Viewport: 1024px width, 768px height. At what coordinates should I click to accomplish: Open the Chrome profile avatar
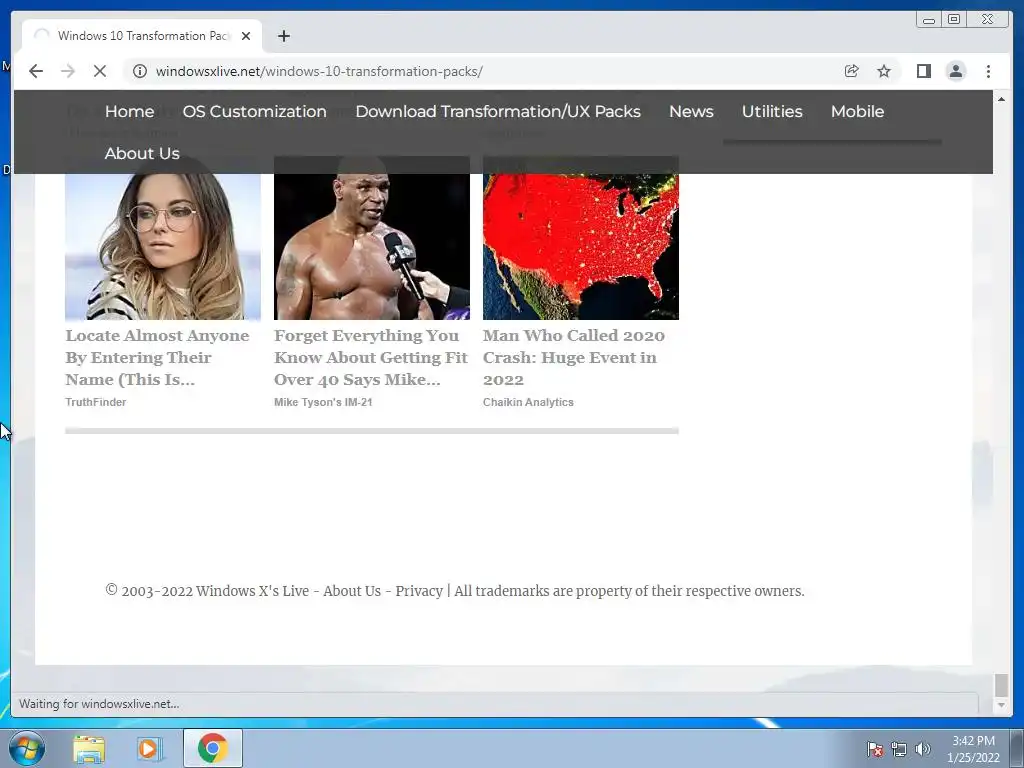click(x=955, y=71)
